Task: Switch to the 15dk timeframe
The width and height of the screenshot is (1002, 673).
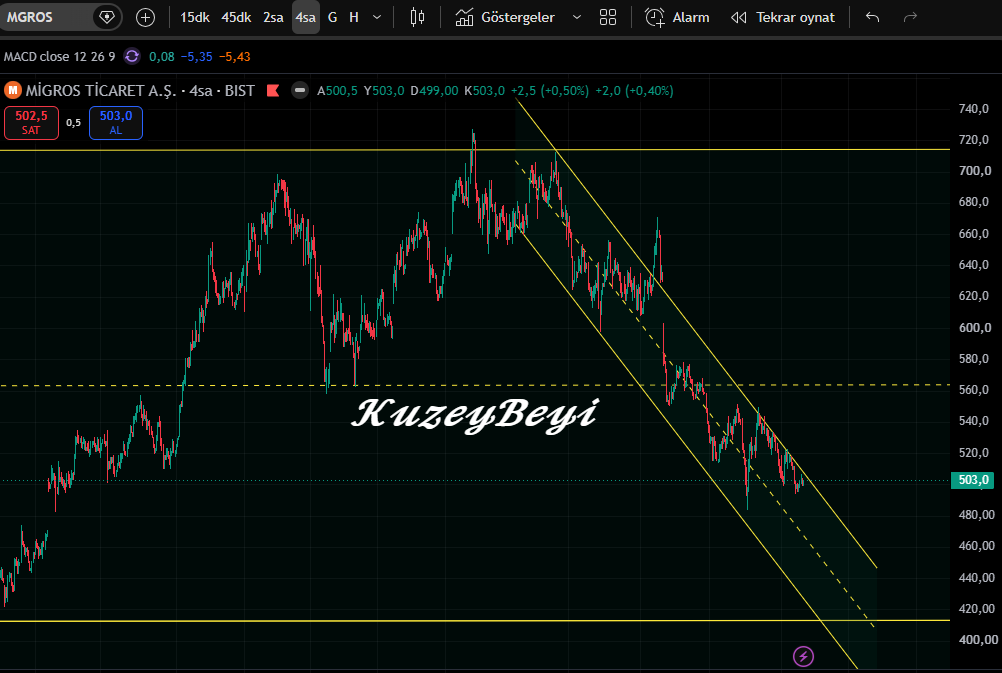Action: pyautogui.click(x=195, y=17)
